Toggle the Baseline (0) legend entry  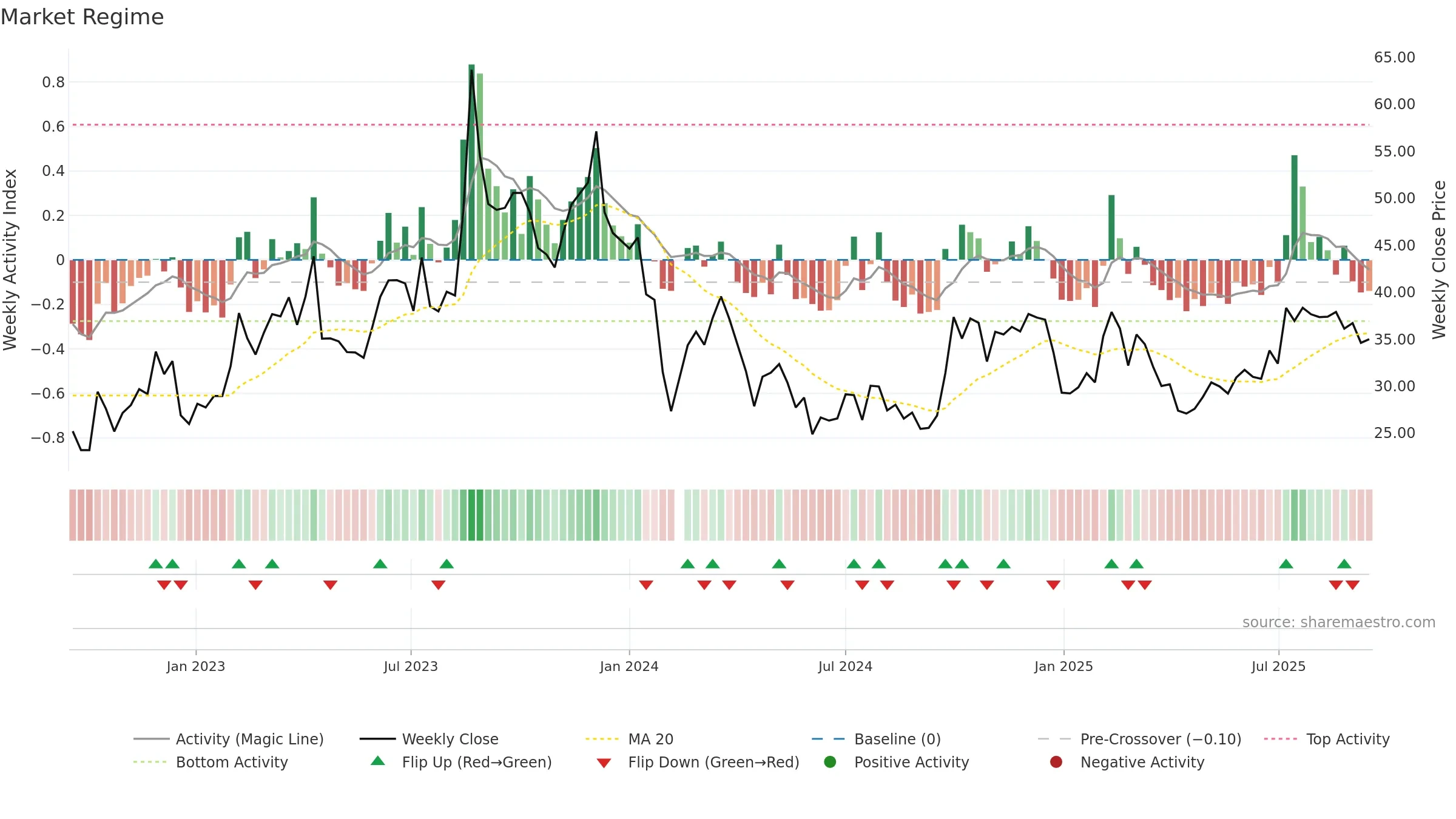[876, 739]
